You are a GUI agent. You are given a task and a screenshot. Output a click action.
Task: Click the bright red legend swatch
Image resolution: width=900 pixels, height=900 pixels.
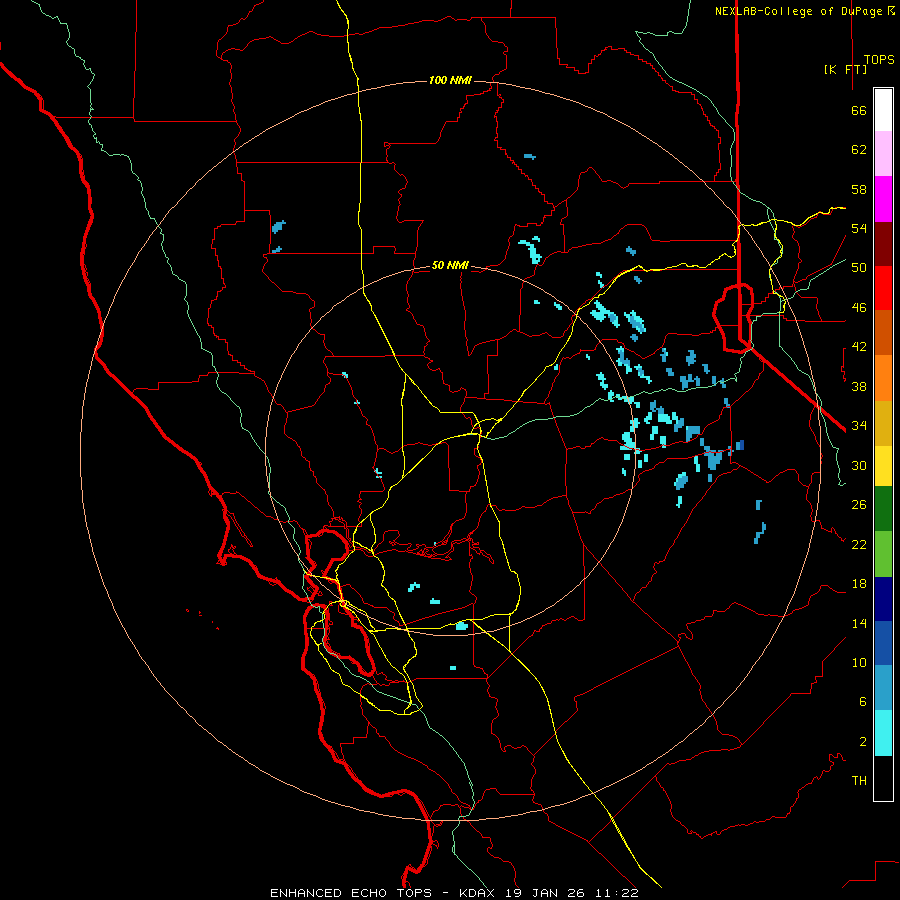click(x=883, y=288)
